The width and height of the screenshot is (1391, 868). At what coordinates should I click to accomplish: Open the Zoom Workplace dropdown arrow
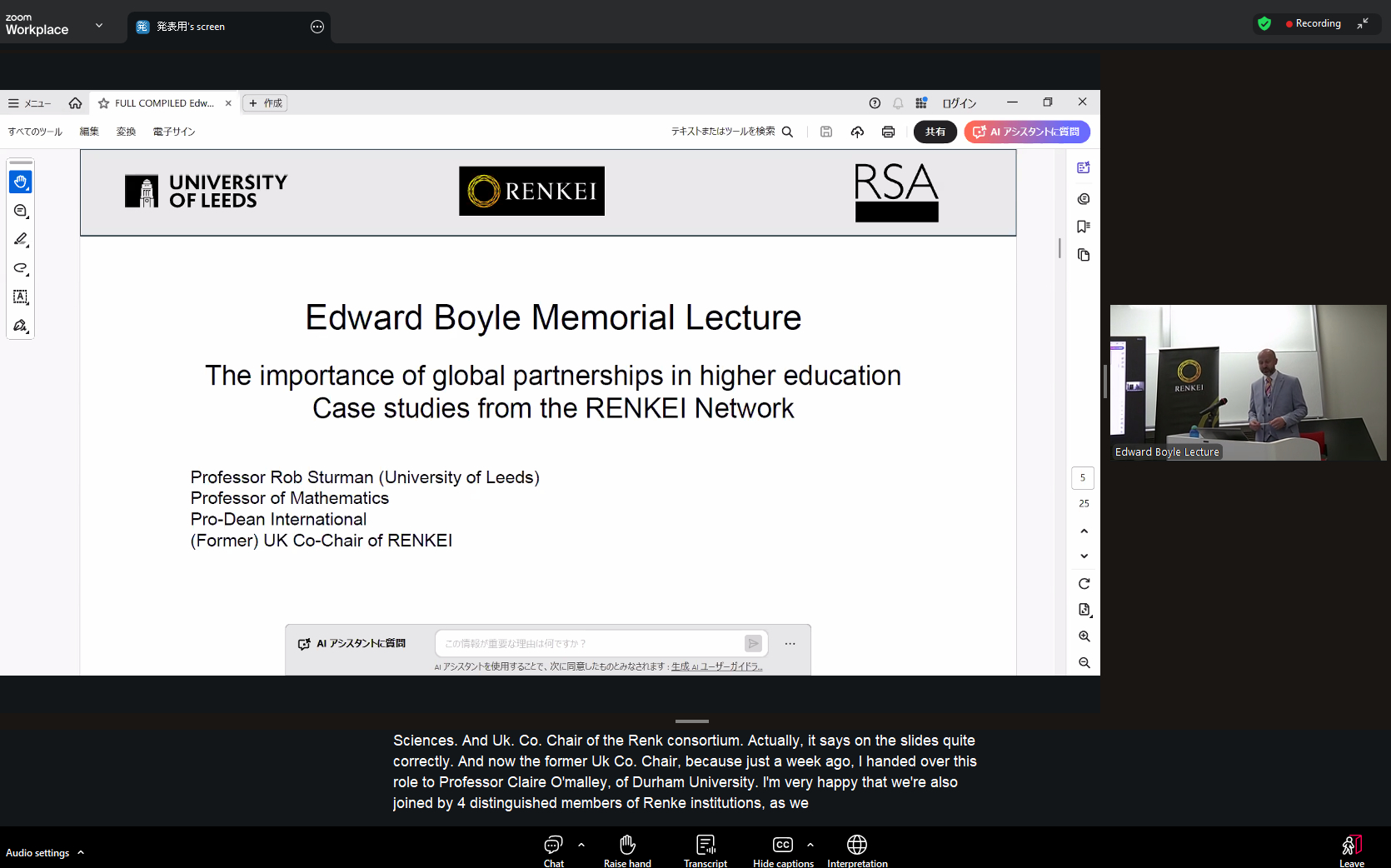click(99, 25)
